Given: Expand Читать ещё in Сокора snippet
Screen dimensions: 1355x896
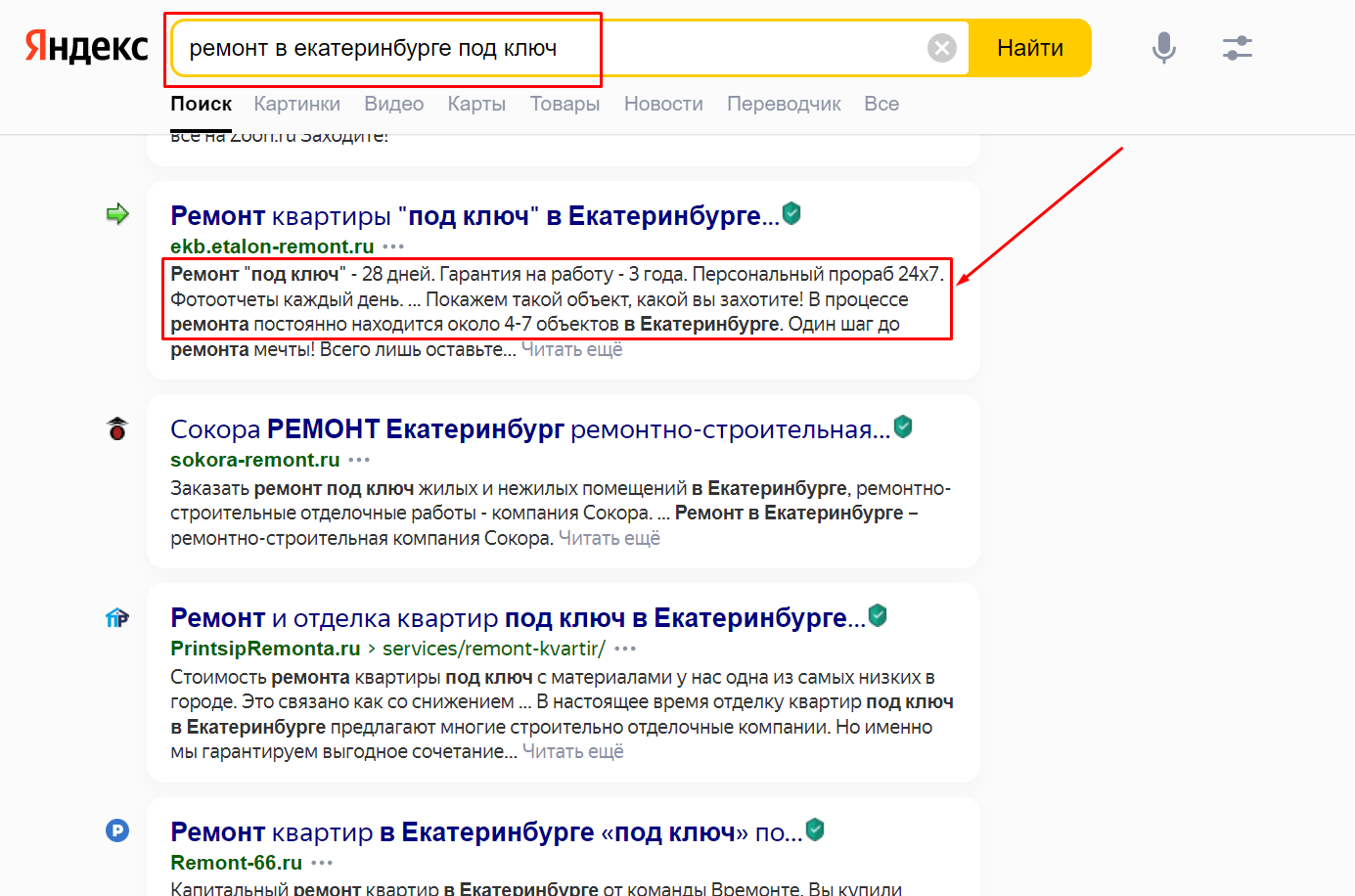Looking at the screenshot, I should click(610, 538).
